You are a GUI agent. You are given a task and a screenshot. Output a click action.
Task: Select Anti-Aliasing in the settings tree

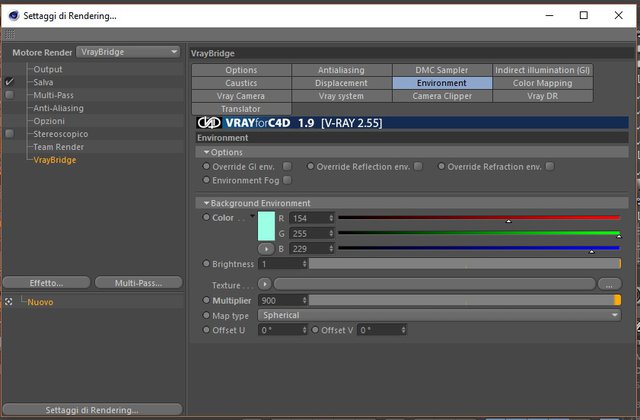coord(58,108)
